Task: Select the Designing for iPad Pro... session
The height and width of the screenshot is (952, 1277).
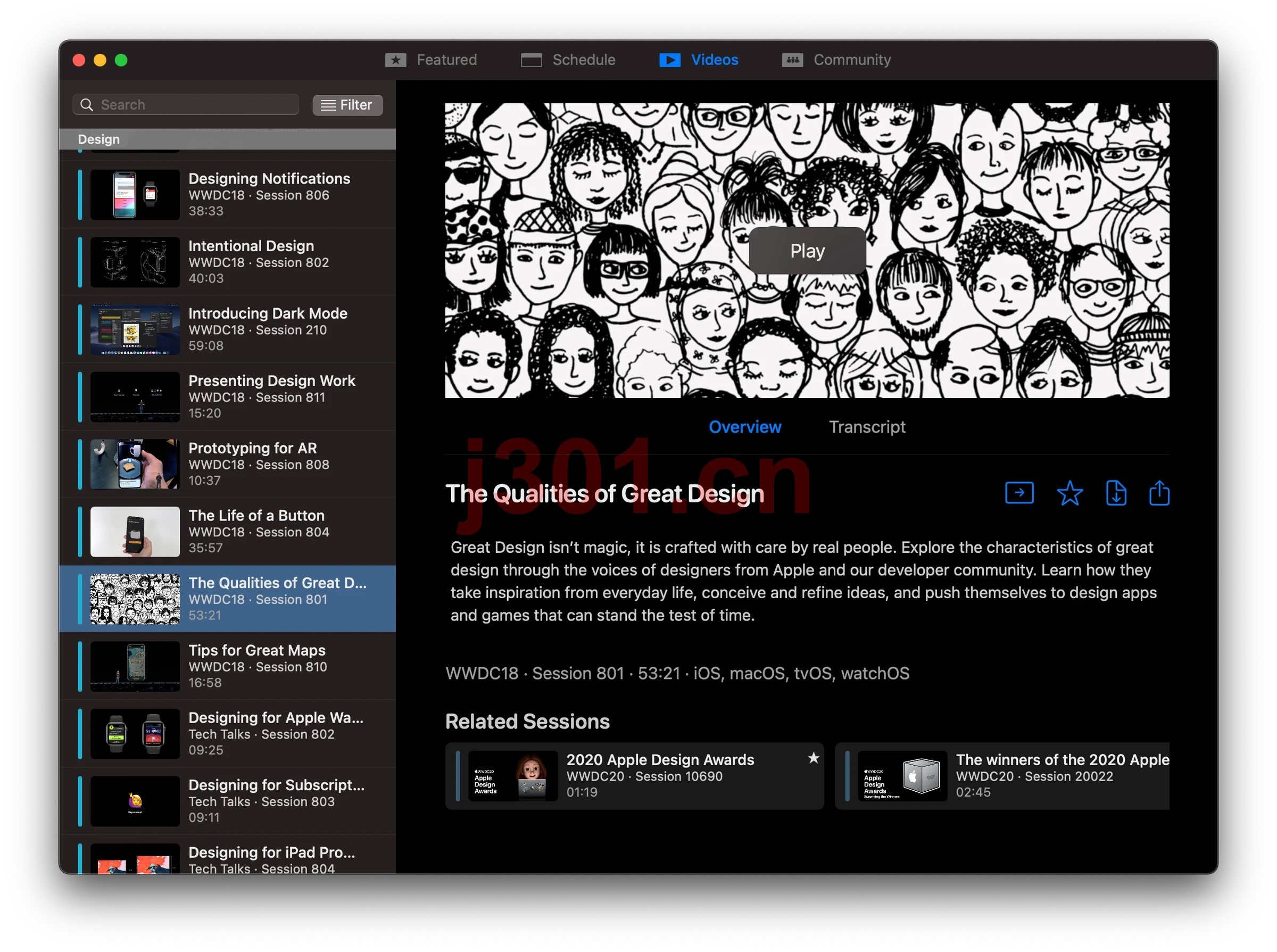Action: 227,855
